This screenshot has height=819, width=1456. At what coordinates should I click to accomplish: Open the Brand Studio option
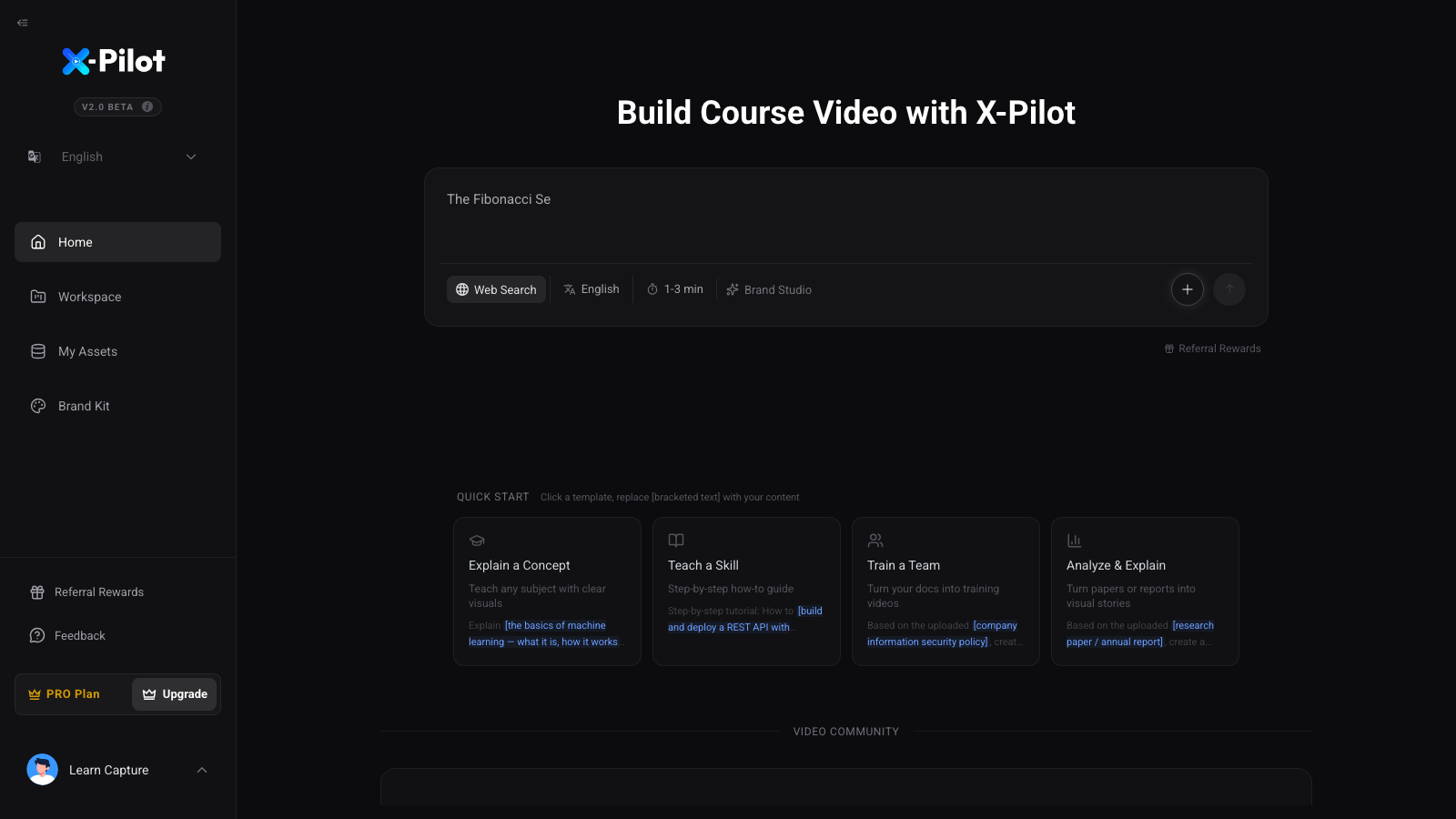click(769, 289)
